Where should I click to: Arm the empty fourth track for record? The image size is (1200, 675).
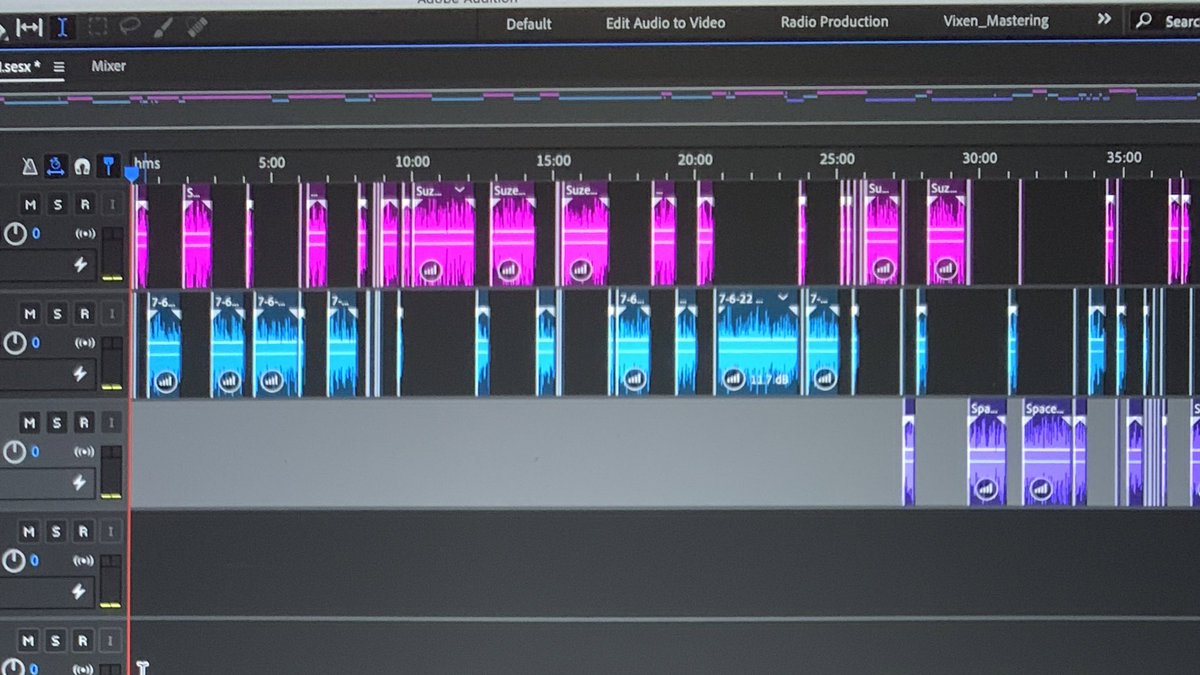(84, 531)
